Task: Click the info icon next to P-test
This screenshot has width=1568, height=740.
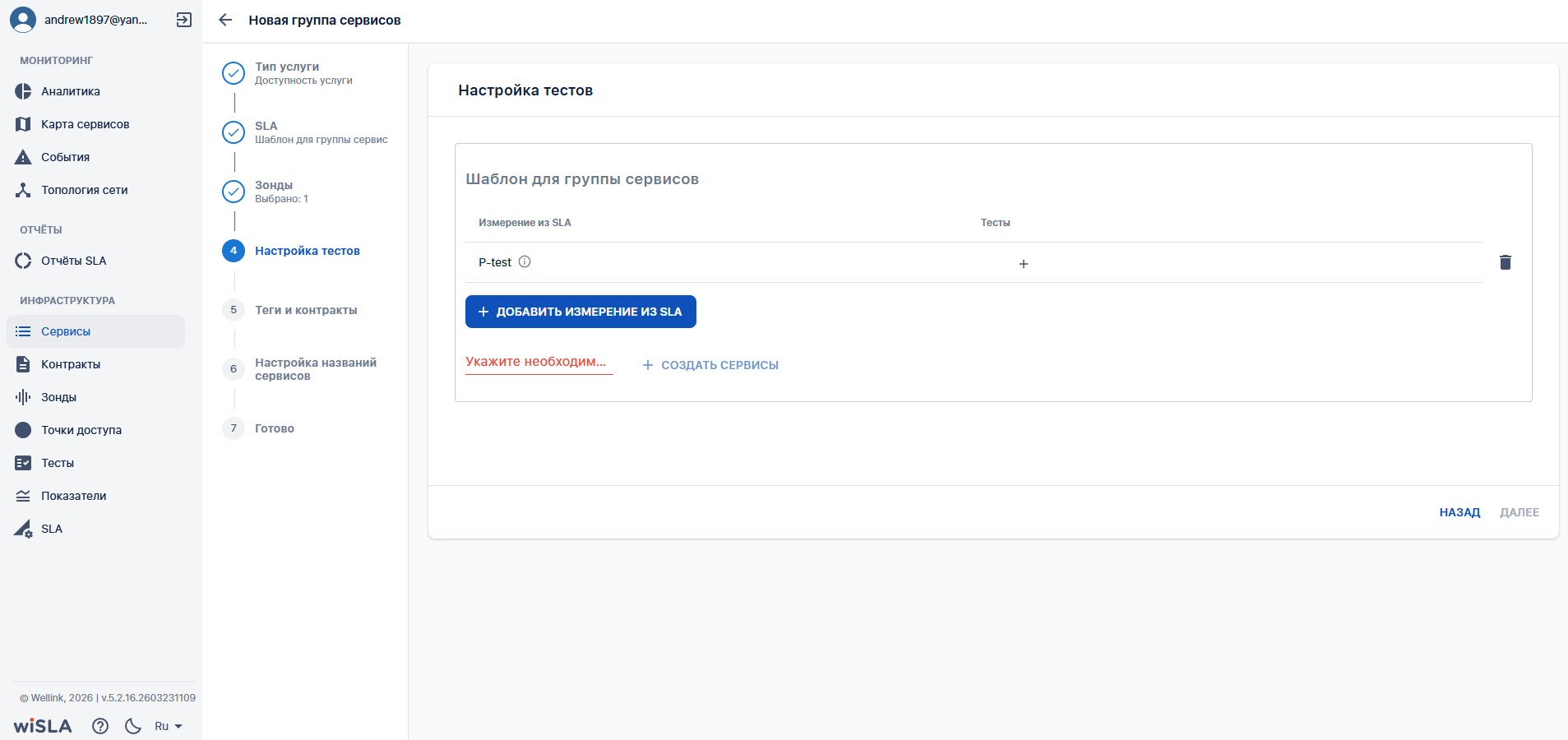Action: point(525,261)
